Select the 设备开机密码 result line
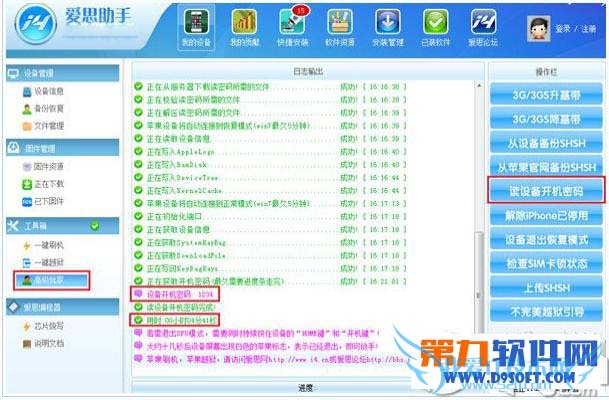This screenshot has height=400, width=609. tap(174, 294)
